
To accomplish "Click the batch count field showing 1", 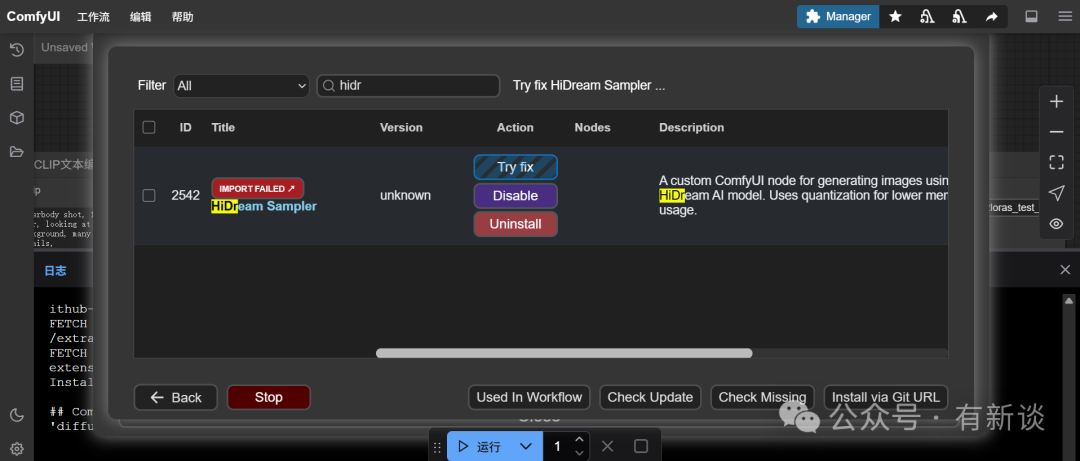I will [557, 447].
